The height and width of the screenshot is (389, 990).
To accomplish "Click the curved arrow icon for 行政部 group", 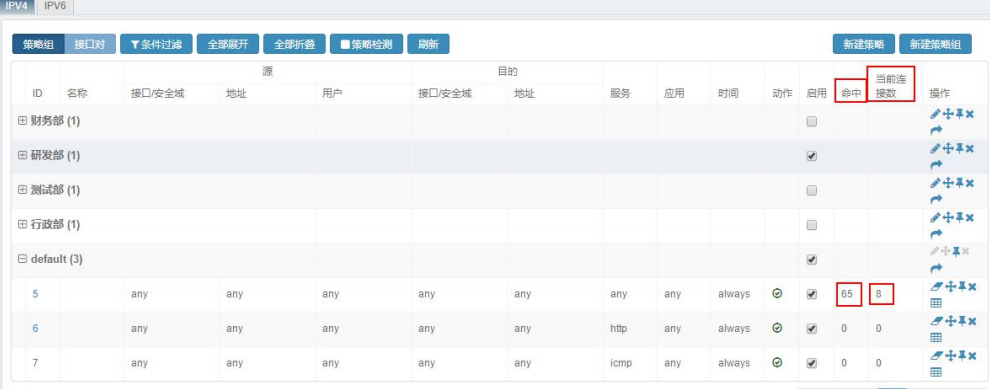I will [936, 234].
